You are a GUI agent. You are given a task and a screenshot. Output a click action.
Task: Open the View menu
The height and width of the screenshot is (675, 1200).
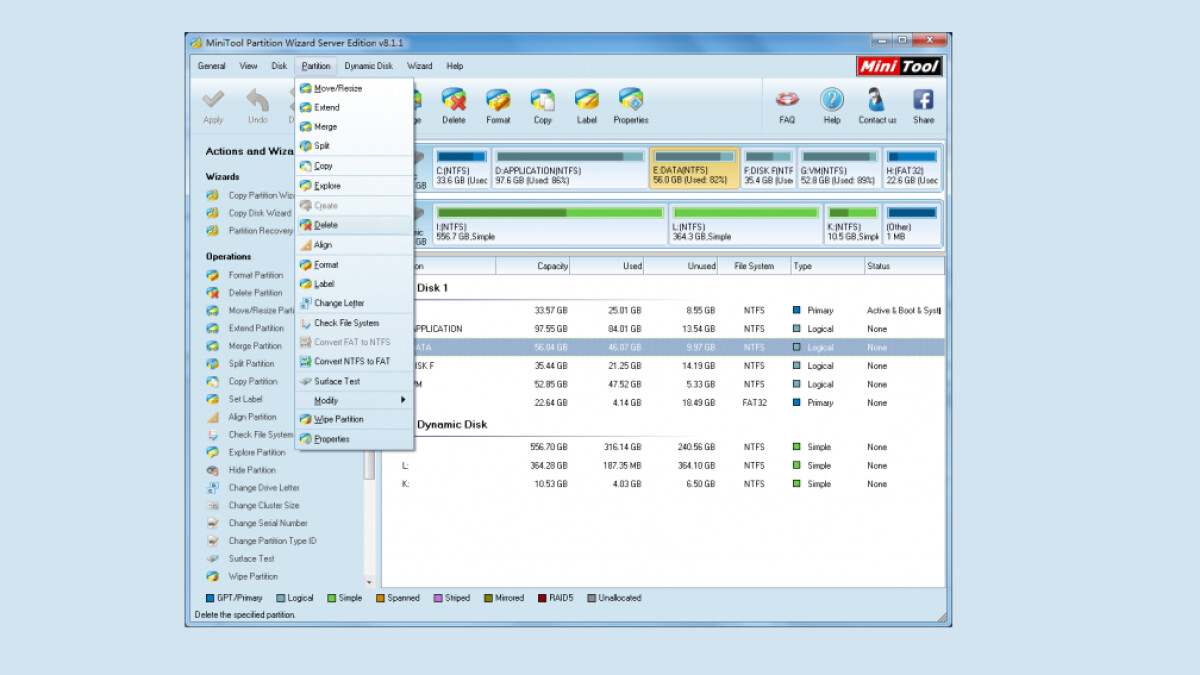point(248,66)
